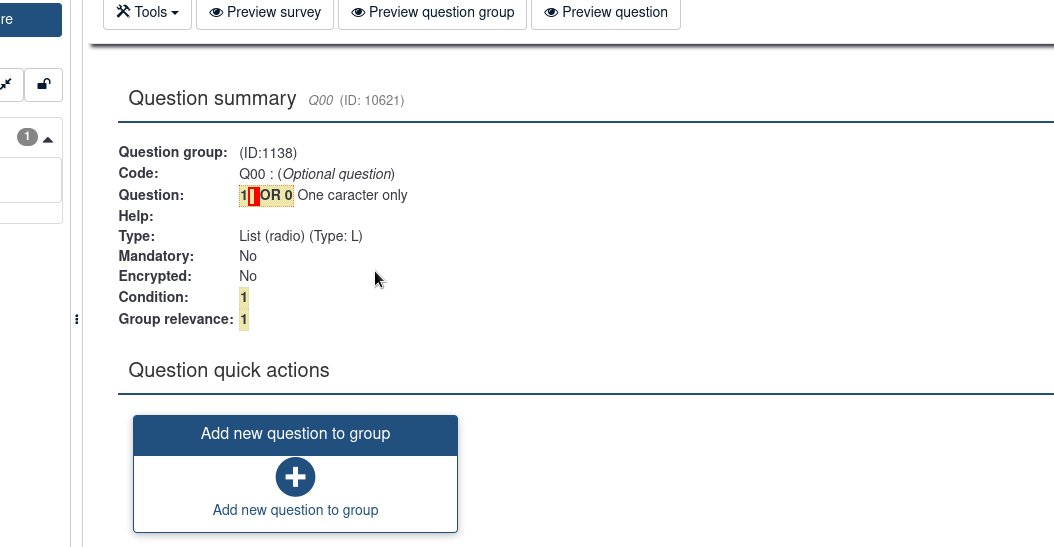Toggle the sidebar unlock padlock icon
This screenshot has width=1054, height=547.
(44, 85)
